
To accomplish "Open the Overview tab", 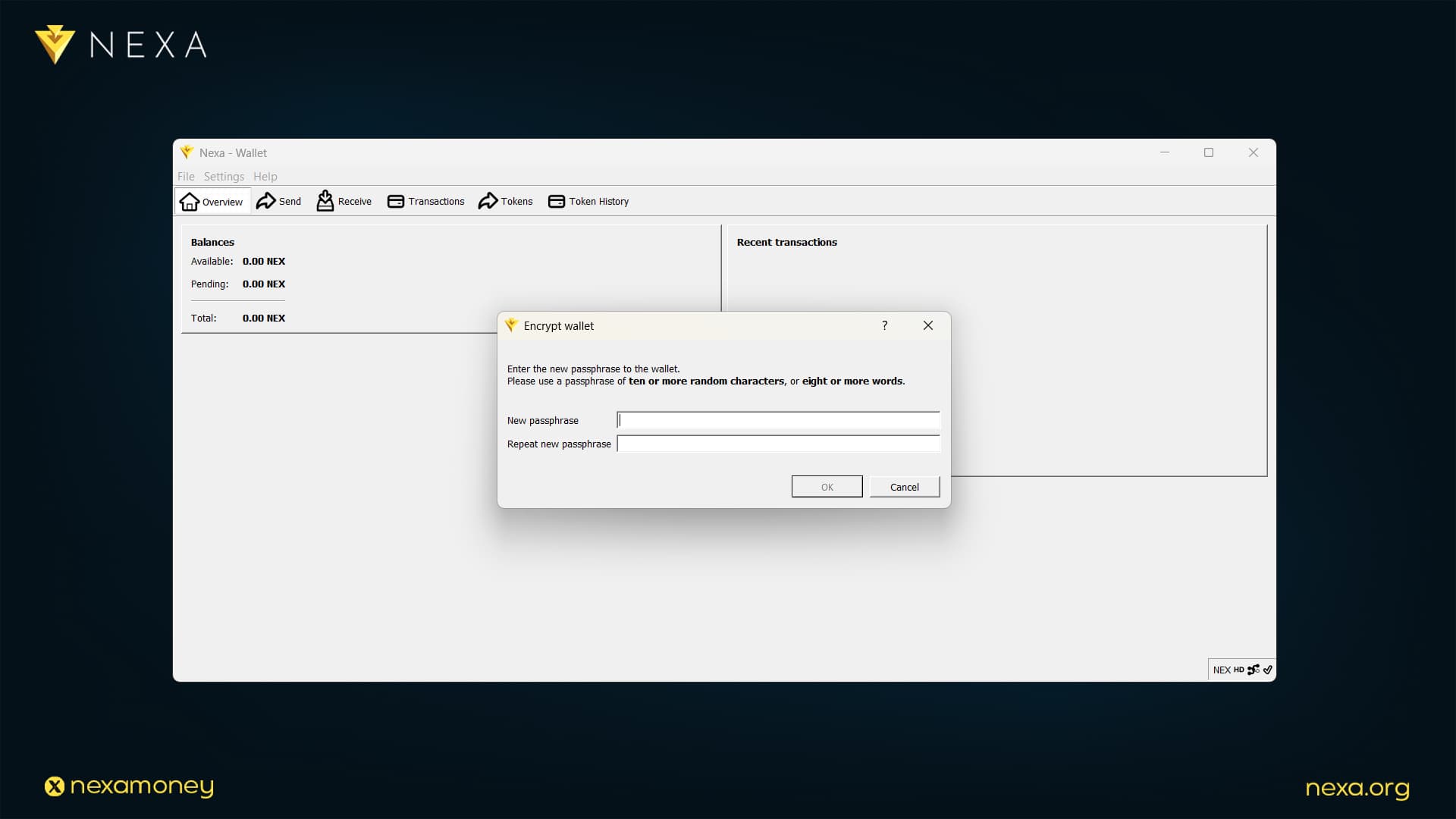I will pos(212,202).
